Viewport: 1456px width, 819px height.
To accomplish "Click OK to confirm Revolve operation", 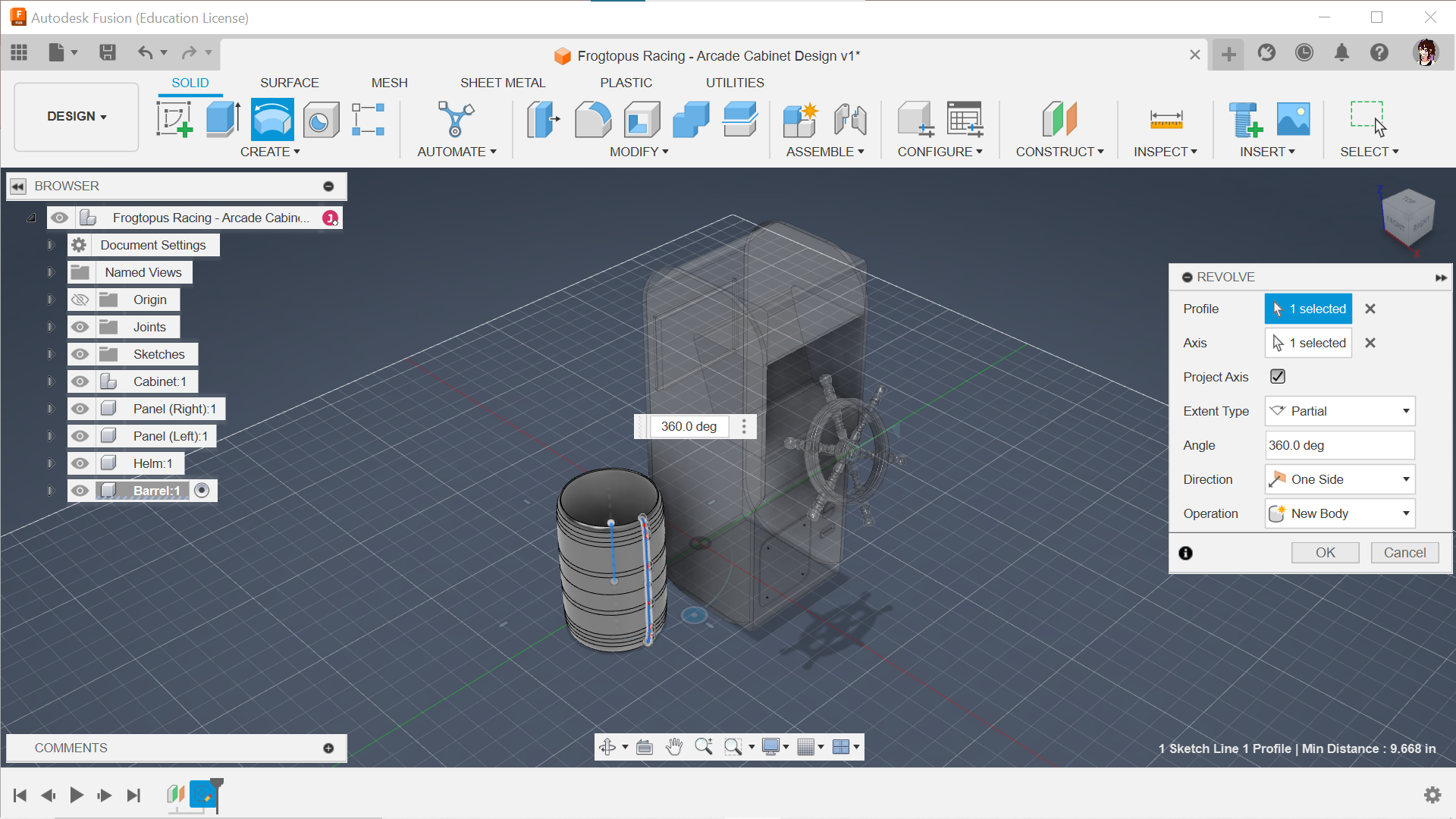I will (1325, 551).
